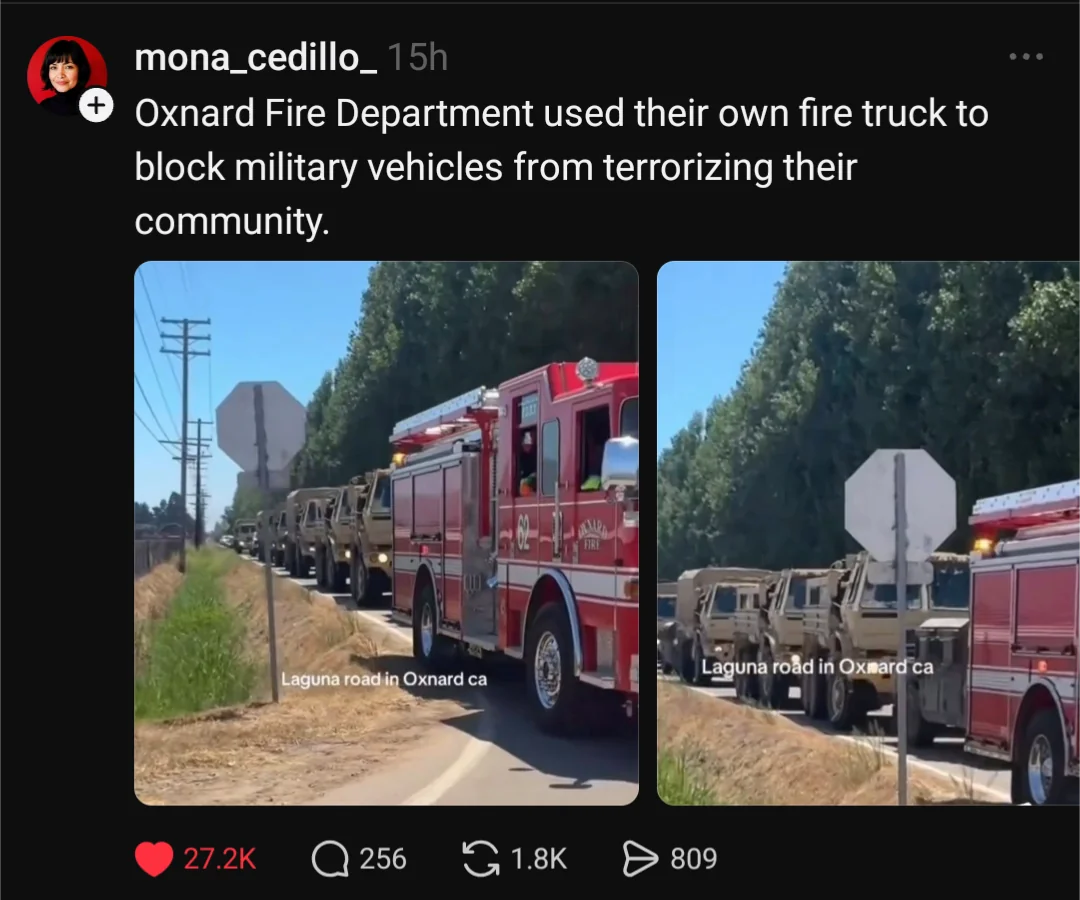This screenshot has width=1080, height=900.
Task: Repost using the circular arrows icon
Action: tap(481, 859)
